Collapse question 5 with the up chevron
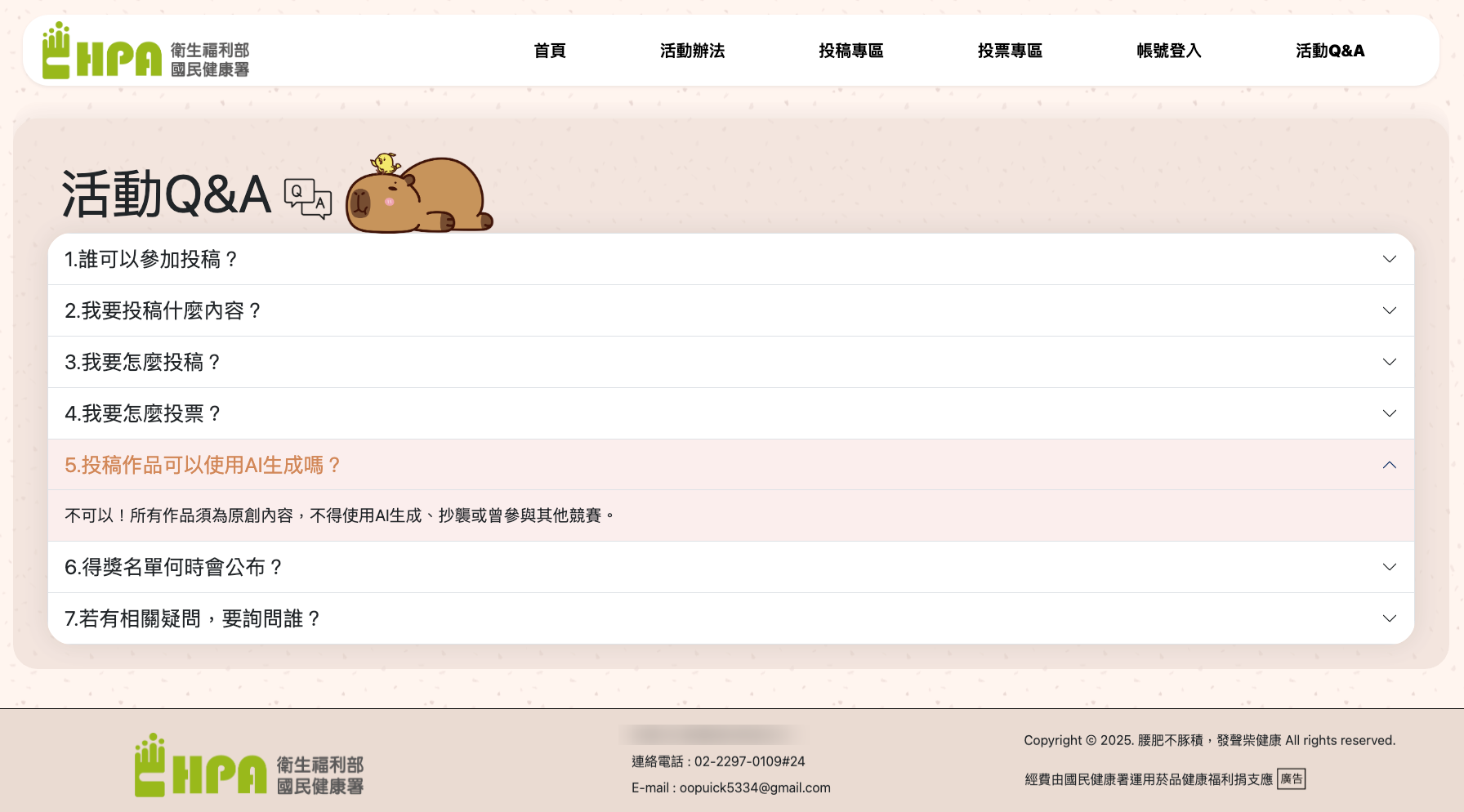 [x=1389, y=465]
